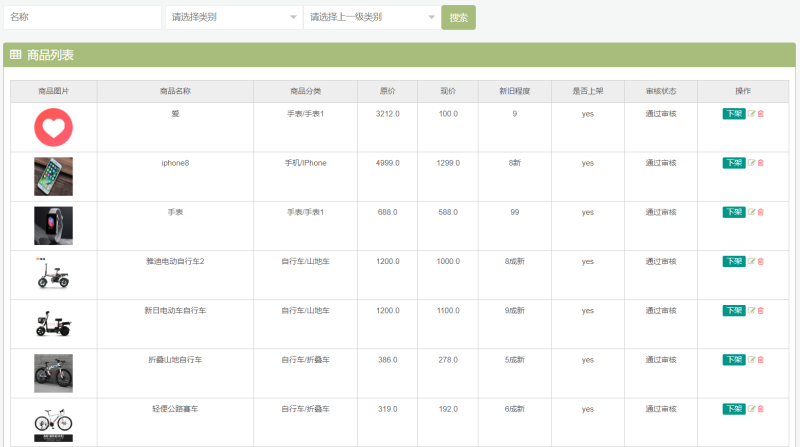This screenshot has width=800, height=447.
Task: Click the edit icon for iphone8 row
Action: pos(752,163)
